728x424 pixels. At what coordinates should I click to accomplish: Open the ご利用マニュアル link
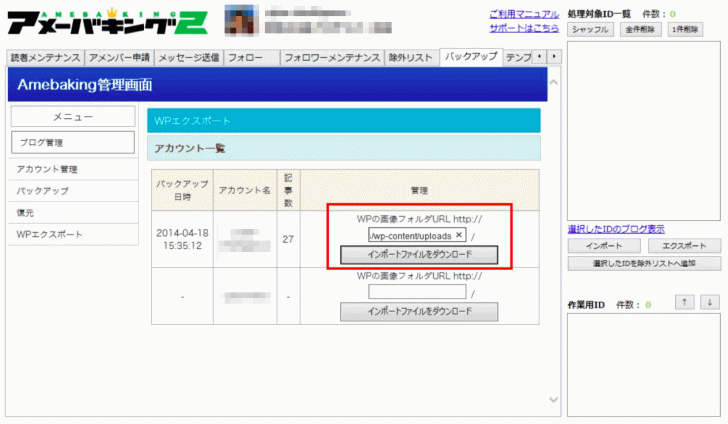pyautogui.click(x=523, y=14)
